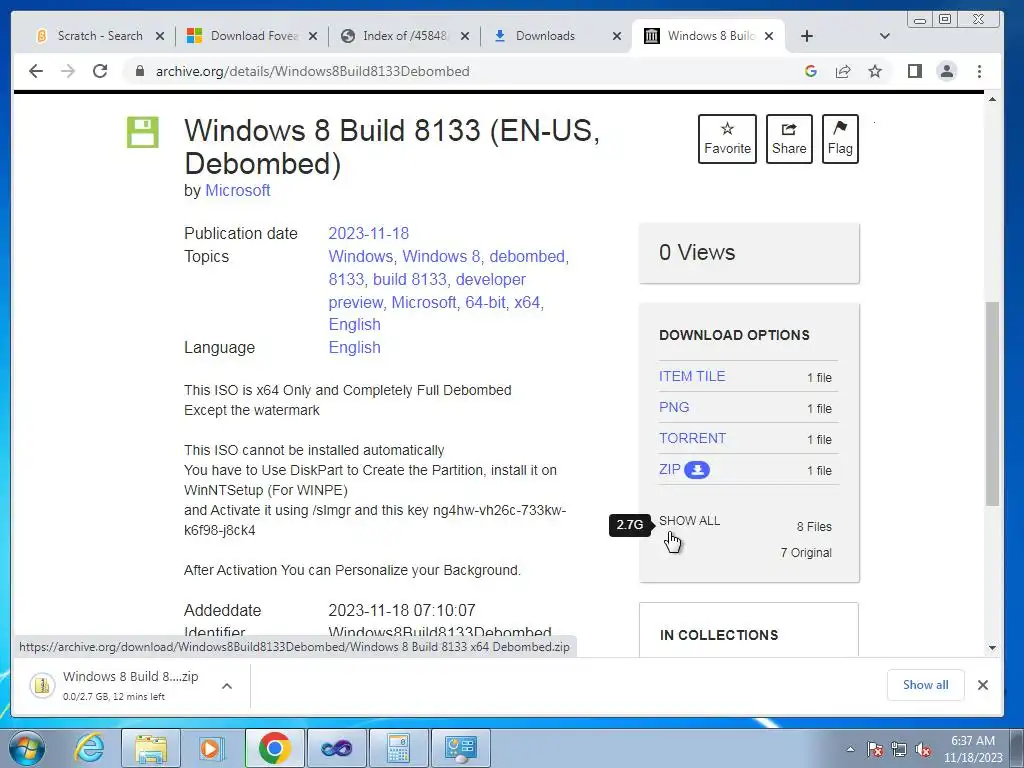
Task: Click the browser forward arrow
Action: point(68,71)
